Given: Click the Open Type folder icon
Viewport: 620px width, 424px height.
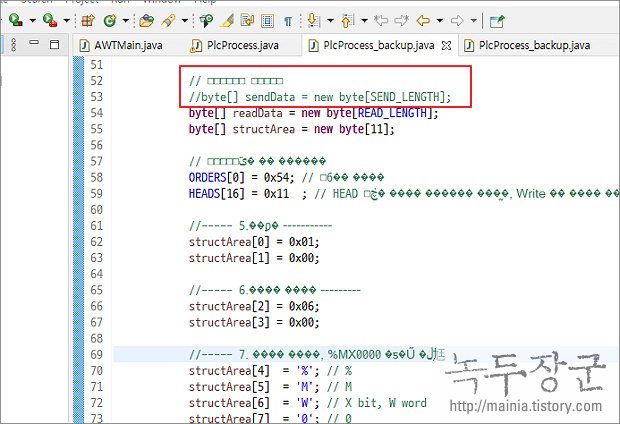Looking at the screenshot, I should [146, 20].
